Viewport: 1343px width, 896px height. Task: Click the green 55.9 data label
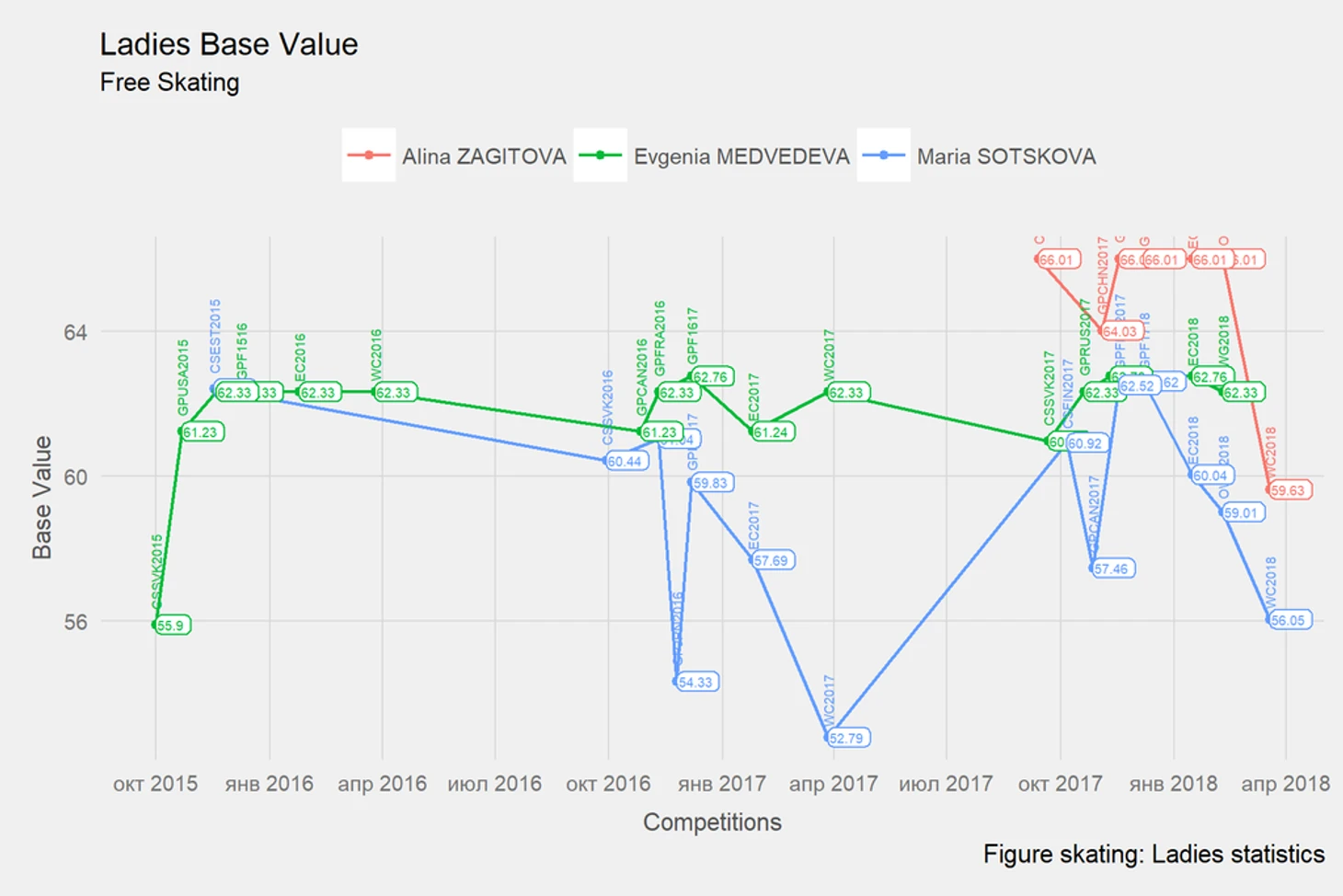point(172,626)
